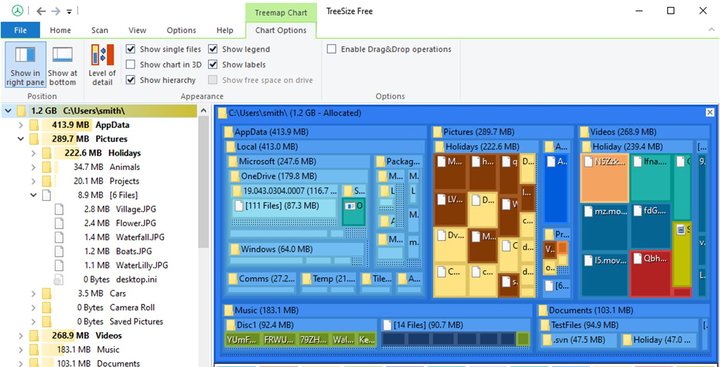Click the Village.JPG file icon
Image resolution: width=720 pixels, height=367 pixels.
(58, 209)
